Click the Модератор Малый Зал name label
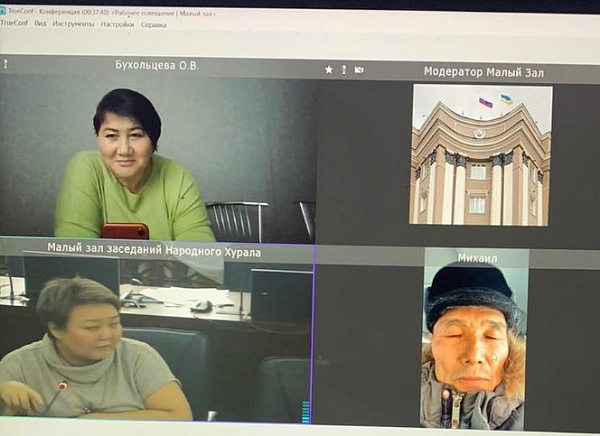Screen dimensions: 600x436 click(481, 71)
